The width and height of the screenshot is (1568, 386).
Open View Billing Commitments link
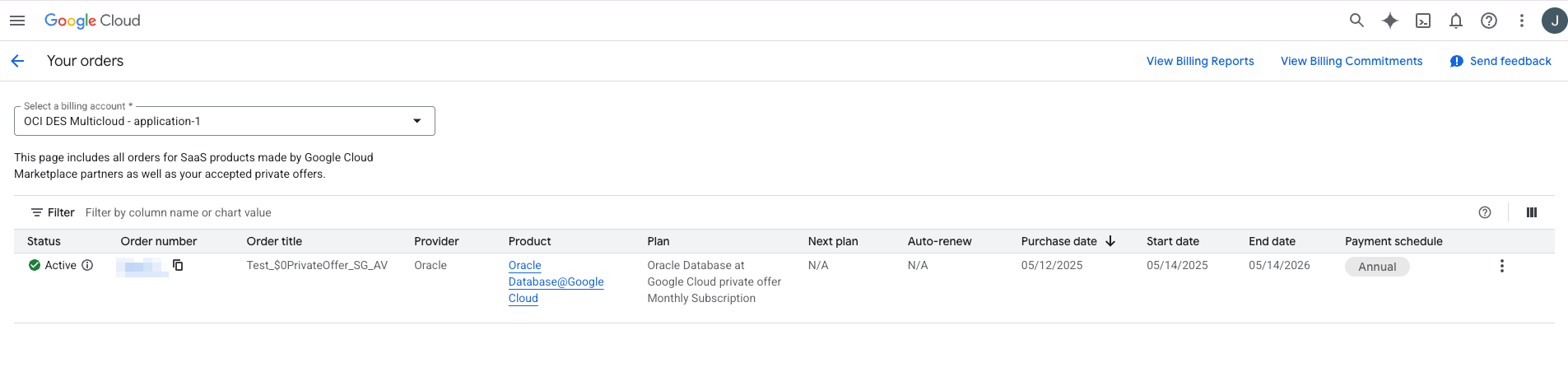coord(1351,61)
